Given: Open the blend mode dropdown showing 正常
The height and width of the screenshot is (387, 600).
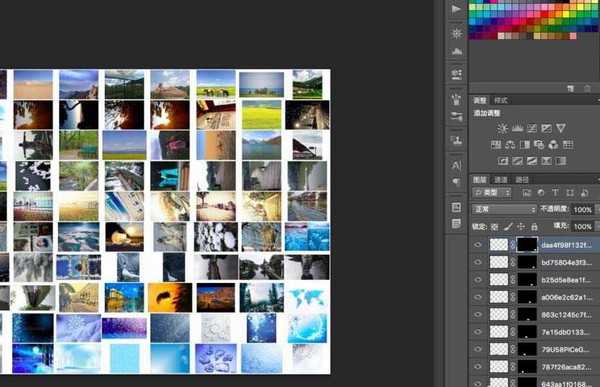Looking at the screenshot, I should pyautogui.click(x=504, y=209).
